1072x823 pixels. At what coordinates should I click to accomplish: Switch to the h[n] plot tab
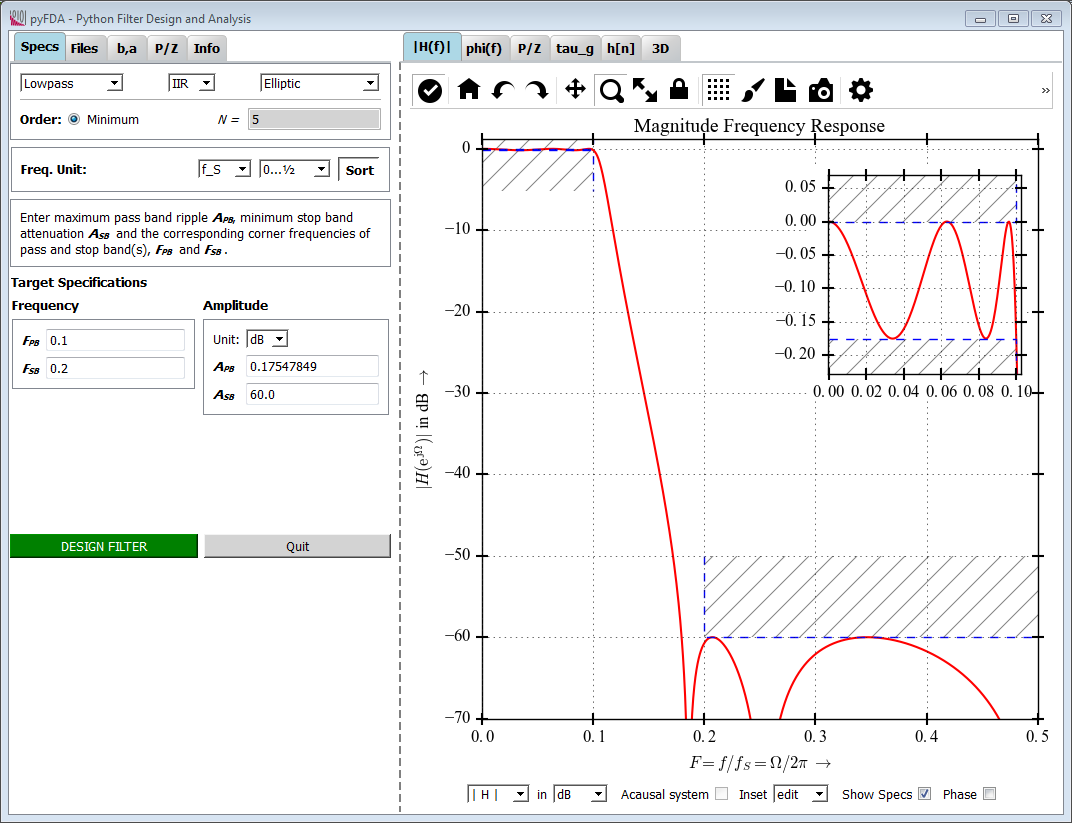[621, 49]
